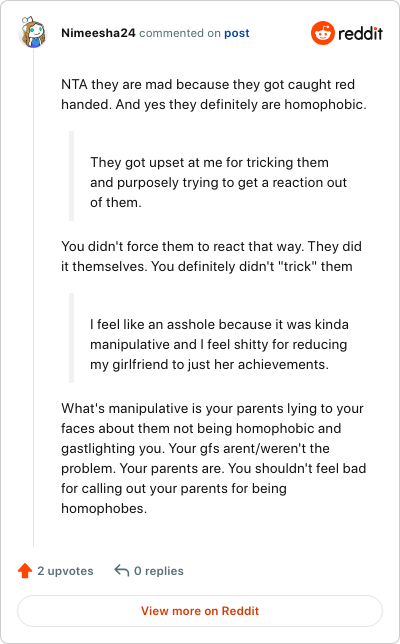Click the final word "homophobes."
Viewport: 400px width, 644px height.
click(104, 508)
